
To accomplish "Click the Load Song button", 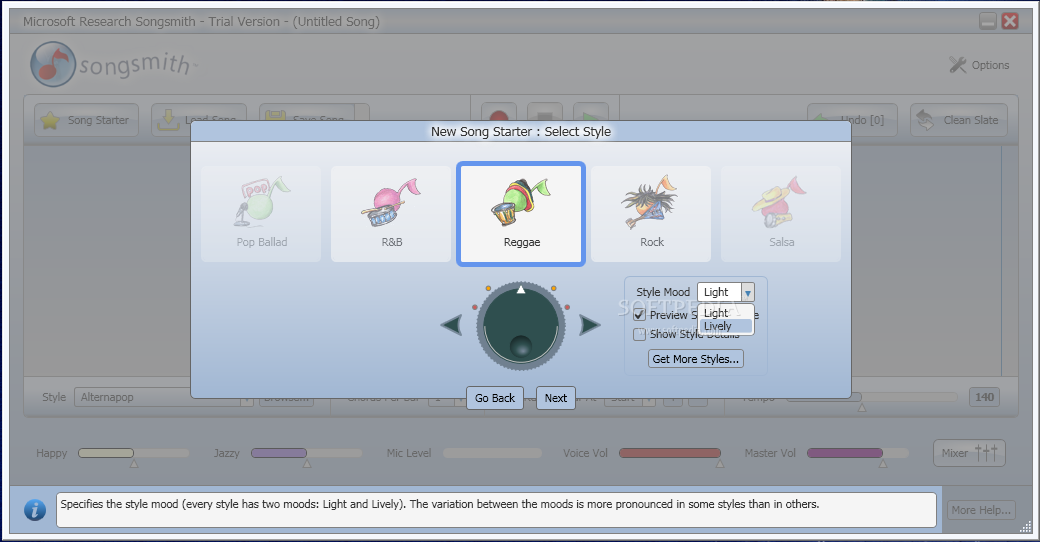I will click(x=199, y=113).
